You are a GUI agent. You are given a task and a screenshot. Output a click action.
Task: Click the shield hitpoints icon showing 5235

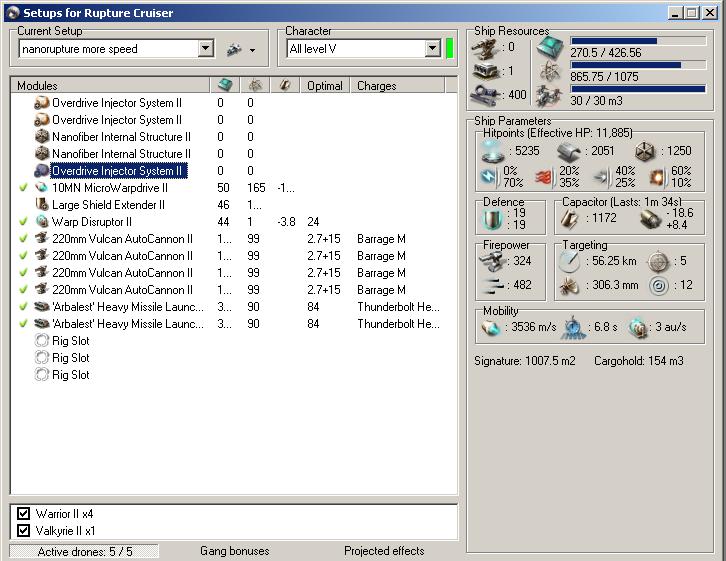click(493, 152)
